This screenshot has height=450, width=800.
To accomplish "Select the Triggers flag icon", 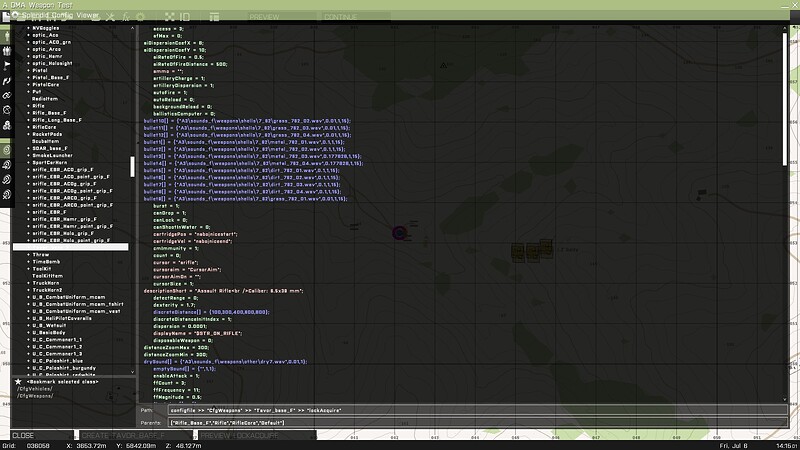I will point(7,64).
